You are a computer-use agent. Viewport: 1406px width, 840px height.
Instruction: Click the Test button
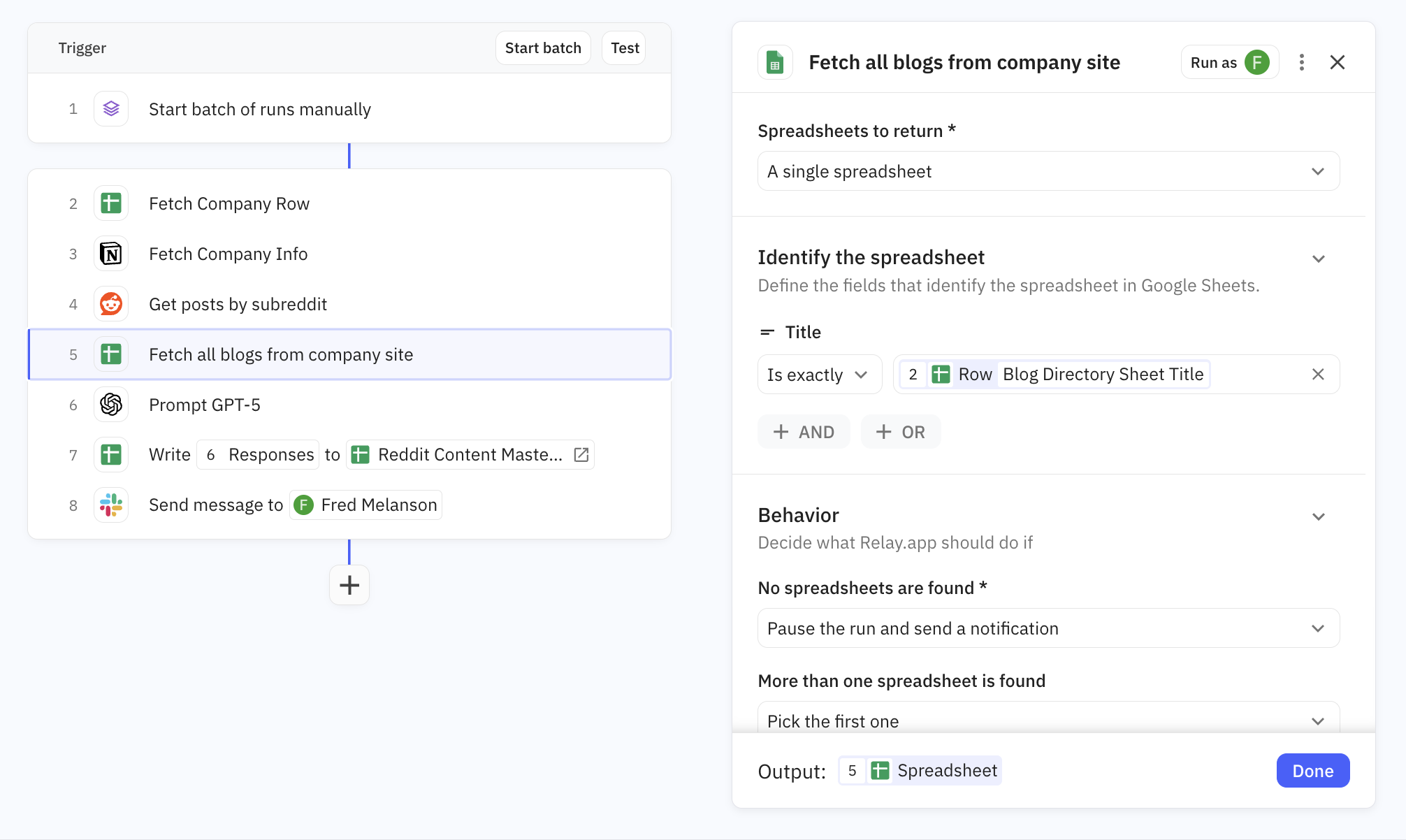pos(624,48)
